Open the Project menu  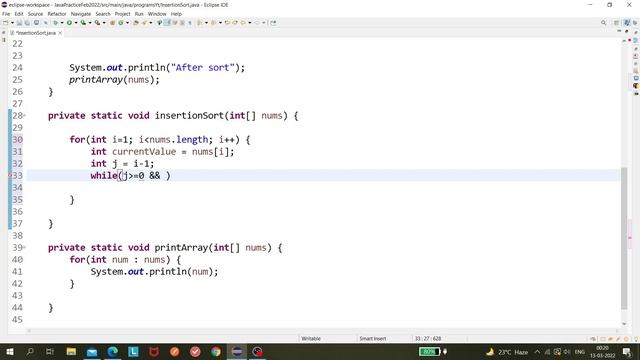(x=122, y=14)
